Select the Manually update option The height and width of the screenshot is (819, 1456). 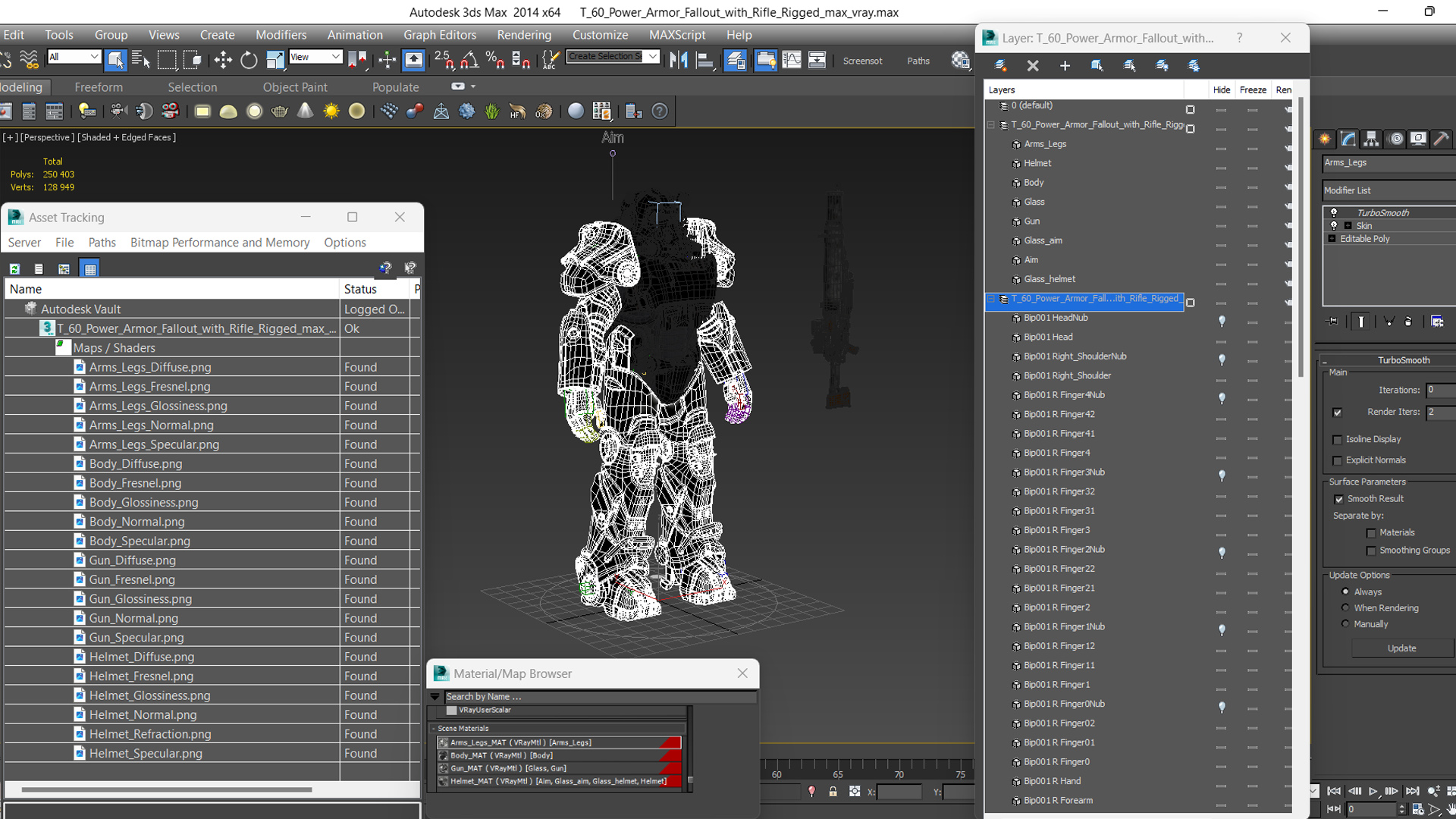(1345, 623)
